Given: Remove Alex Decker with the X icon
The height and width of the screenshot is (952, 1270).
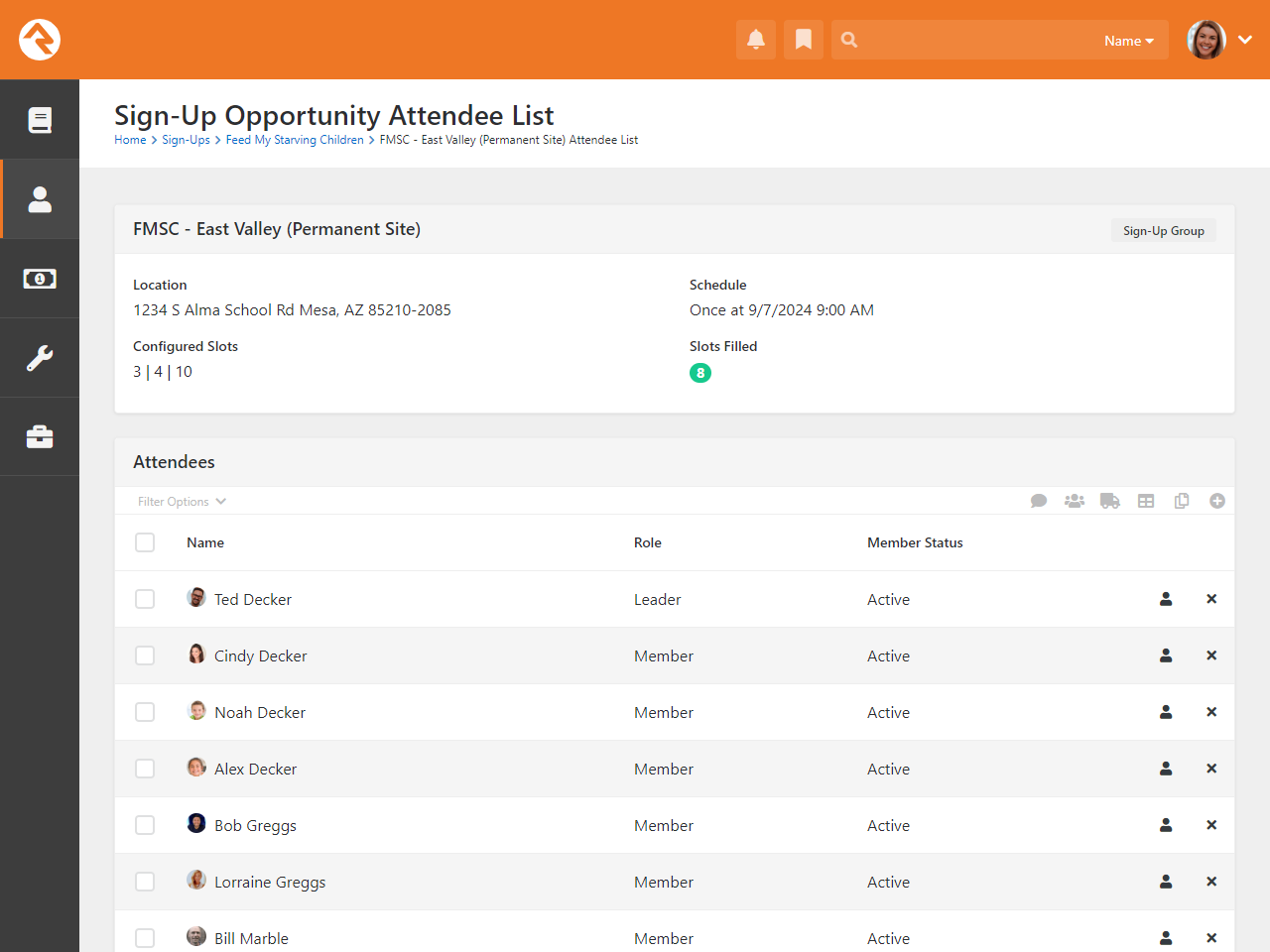Looking at the screenshot, I should (1211, 769).
